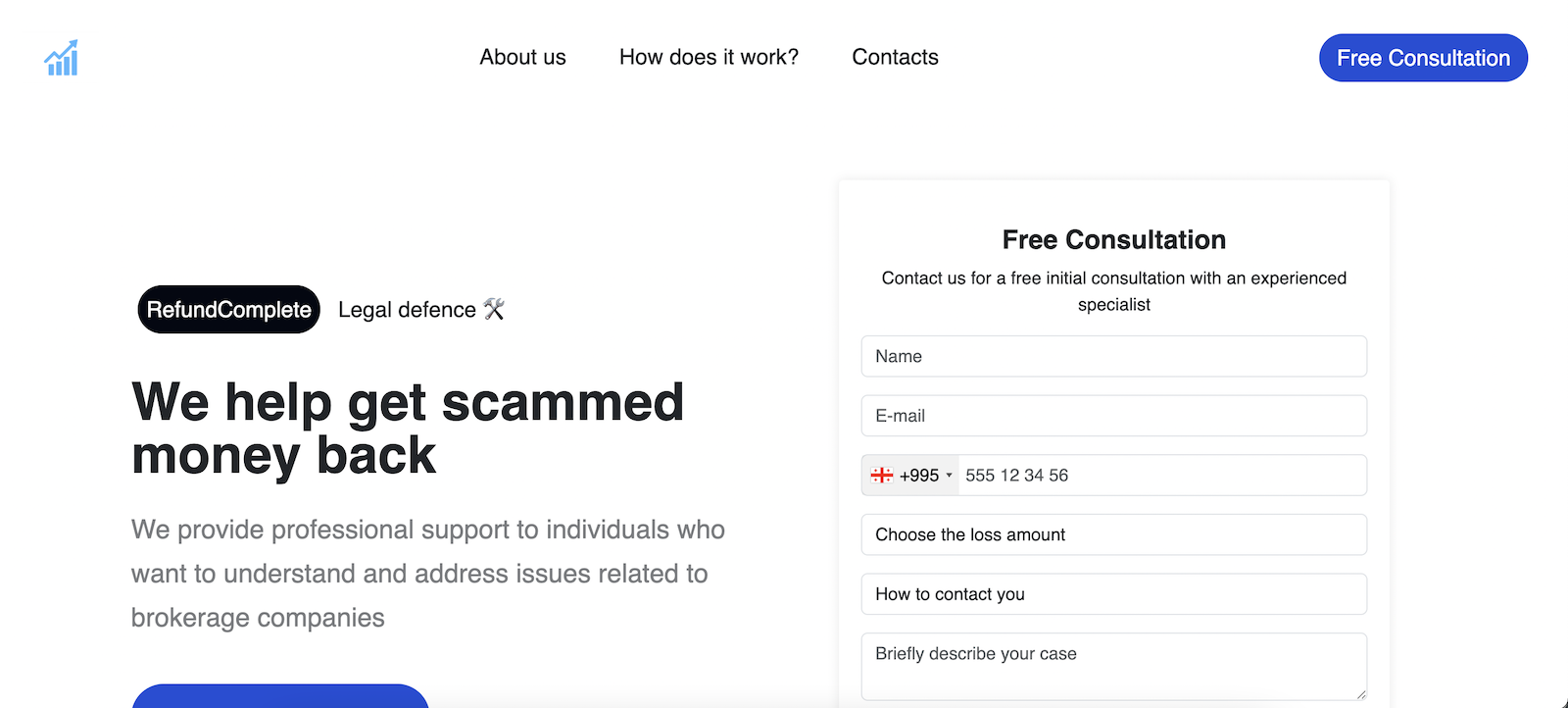Open the How to contact you dropdown

1113,594
